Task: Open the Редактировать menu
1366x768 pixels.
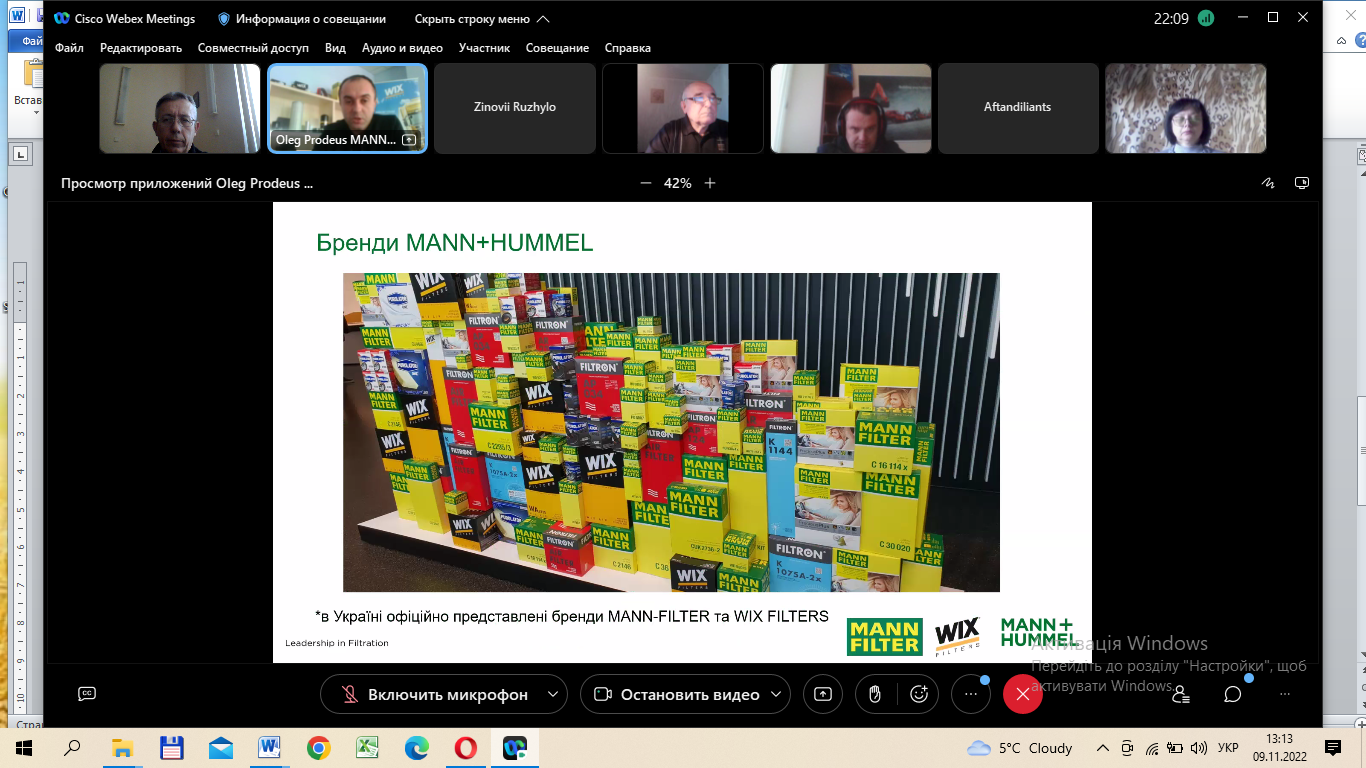Action: tap(141, 48)
